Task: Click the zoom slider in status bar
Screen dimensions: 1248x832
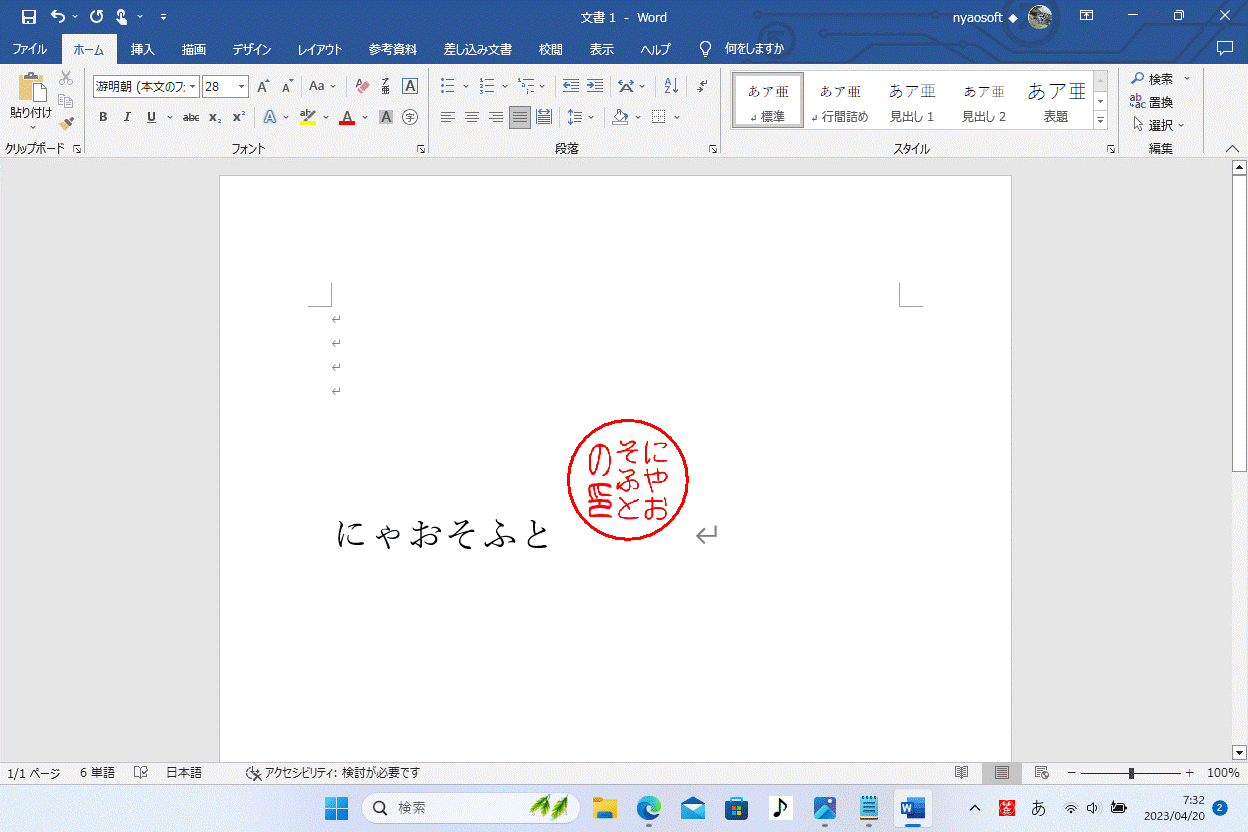Action: 1131,773
